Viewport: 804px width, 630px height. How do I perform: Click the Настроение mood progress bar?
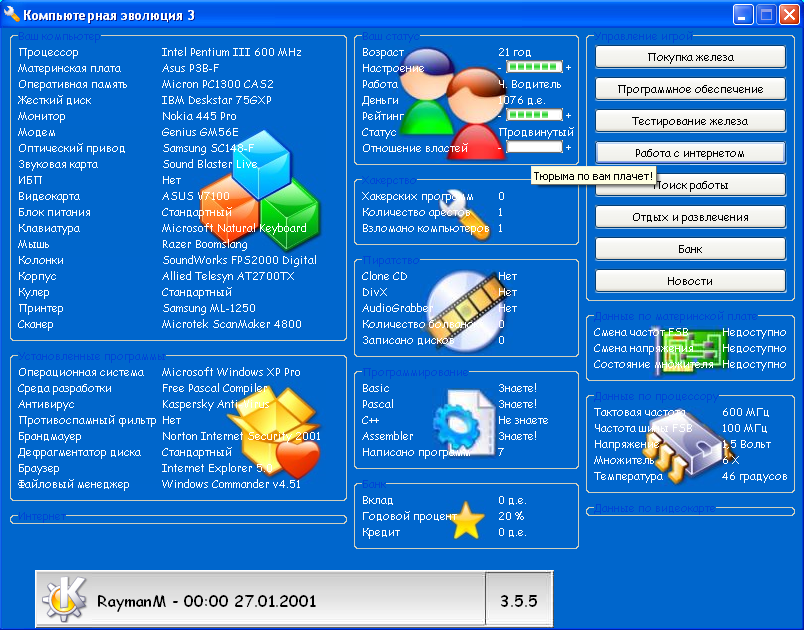click(534, 67)
